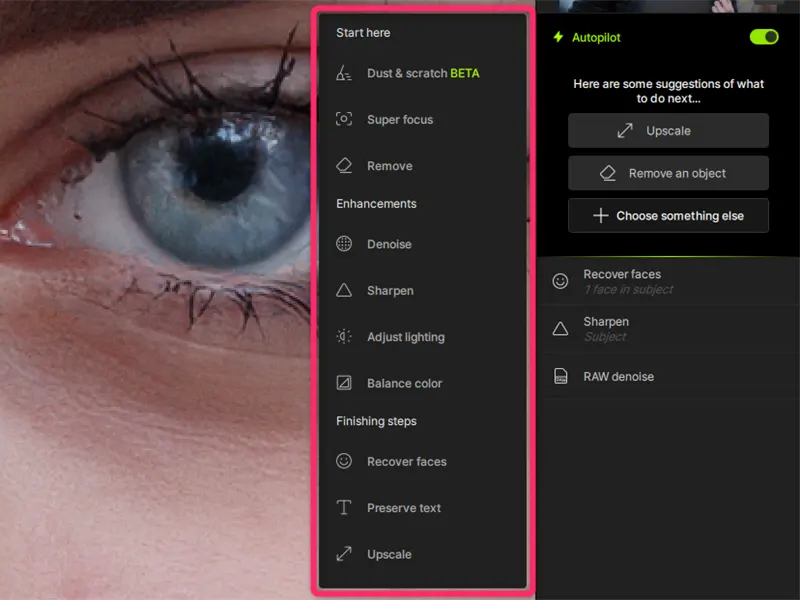Click the Adjust lighting sun icon
This screenshot has width=800, height=600.
(x=344, y=337)
